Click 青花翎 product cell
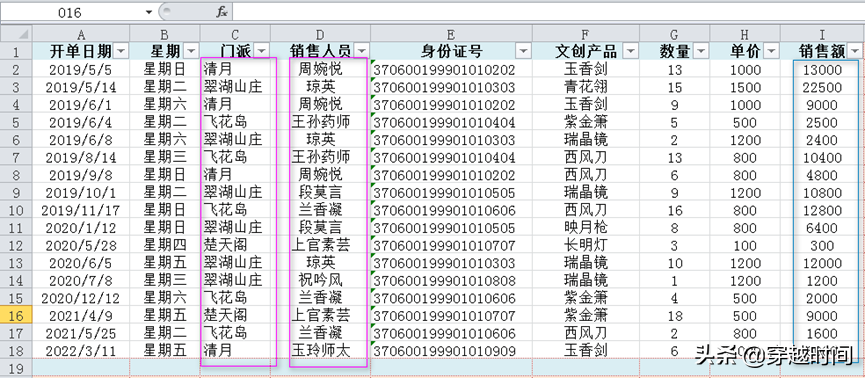The width and height of the screenshot is (865, 378). pyautogui.click(x=586, y=87)
